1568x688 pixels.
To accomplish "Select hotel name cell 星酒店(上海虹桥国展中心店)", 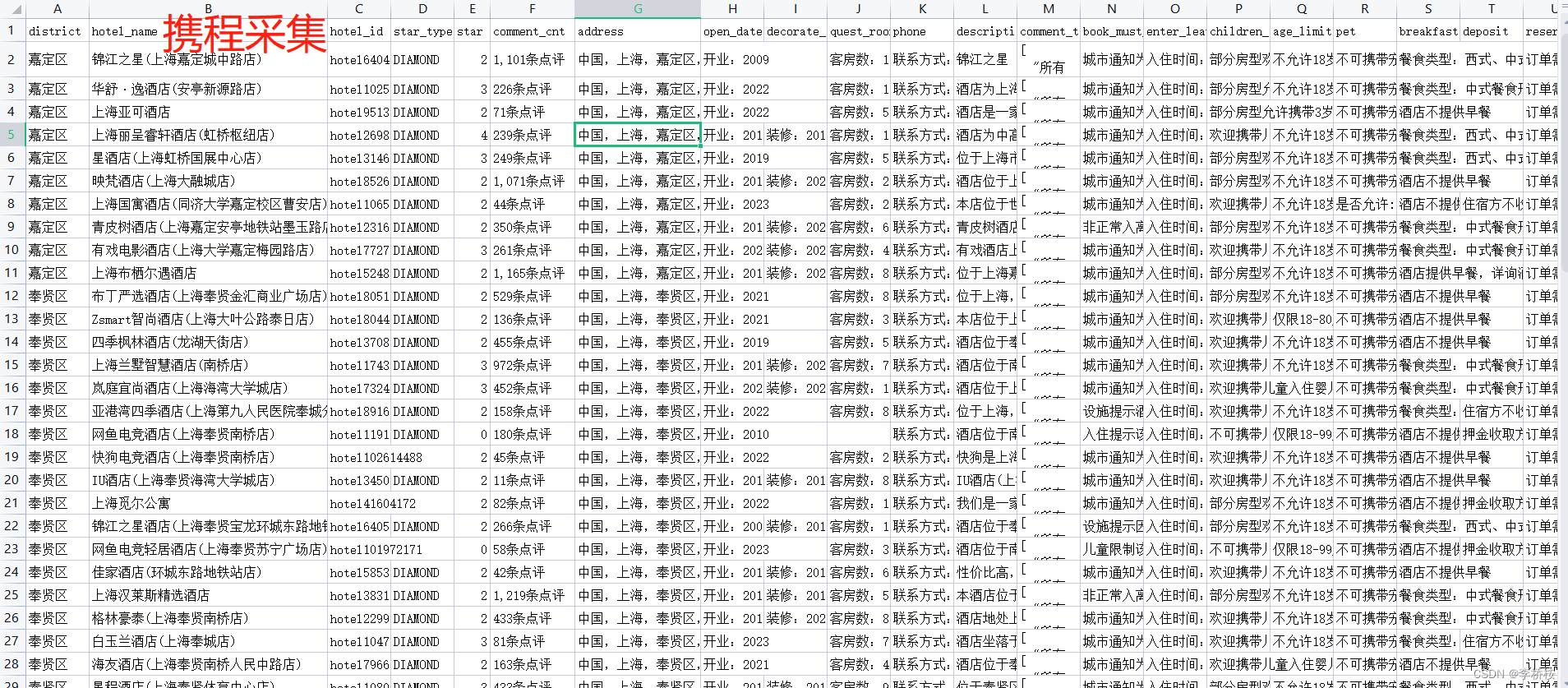I will point(208,158).
